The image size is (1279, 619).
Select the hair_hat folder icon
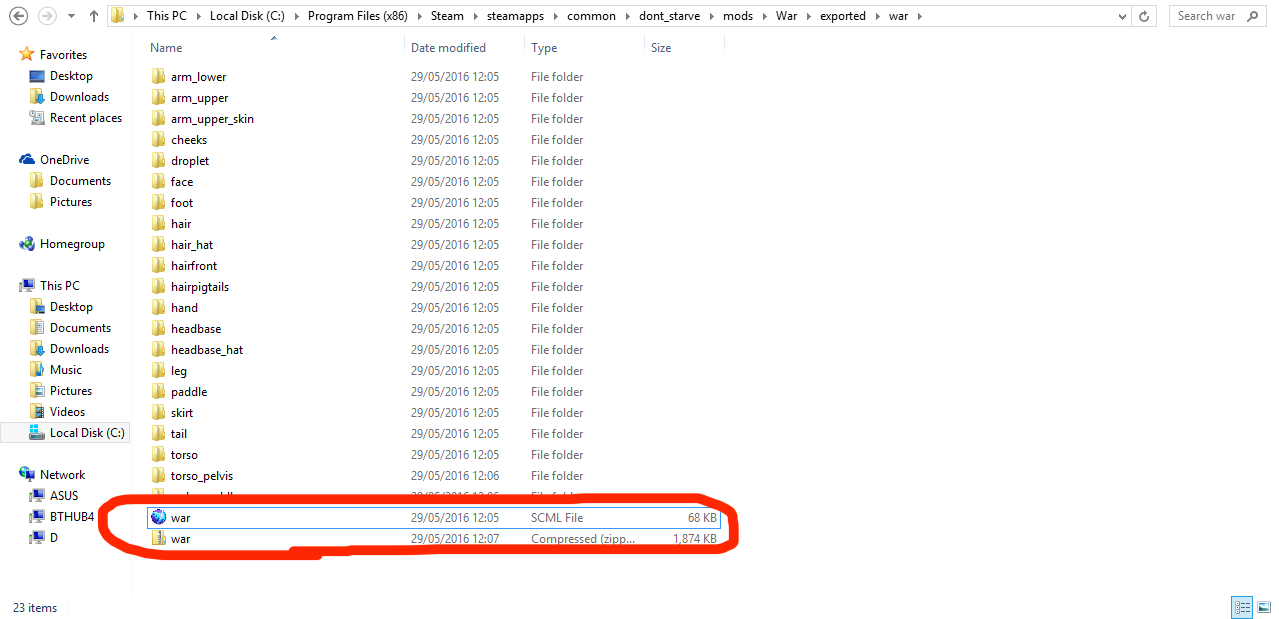(158, 245)
